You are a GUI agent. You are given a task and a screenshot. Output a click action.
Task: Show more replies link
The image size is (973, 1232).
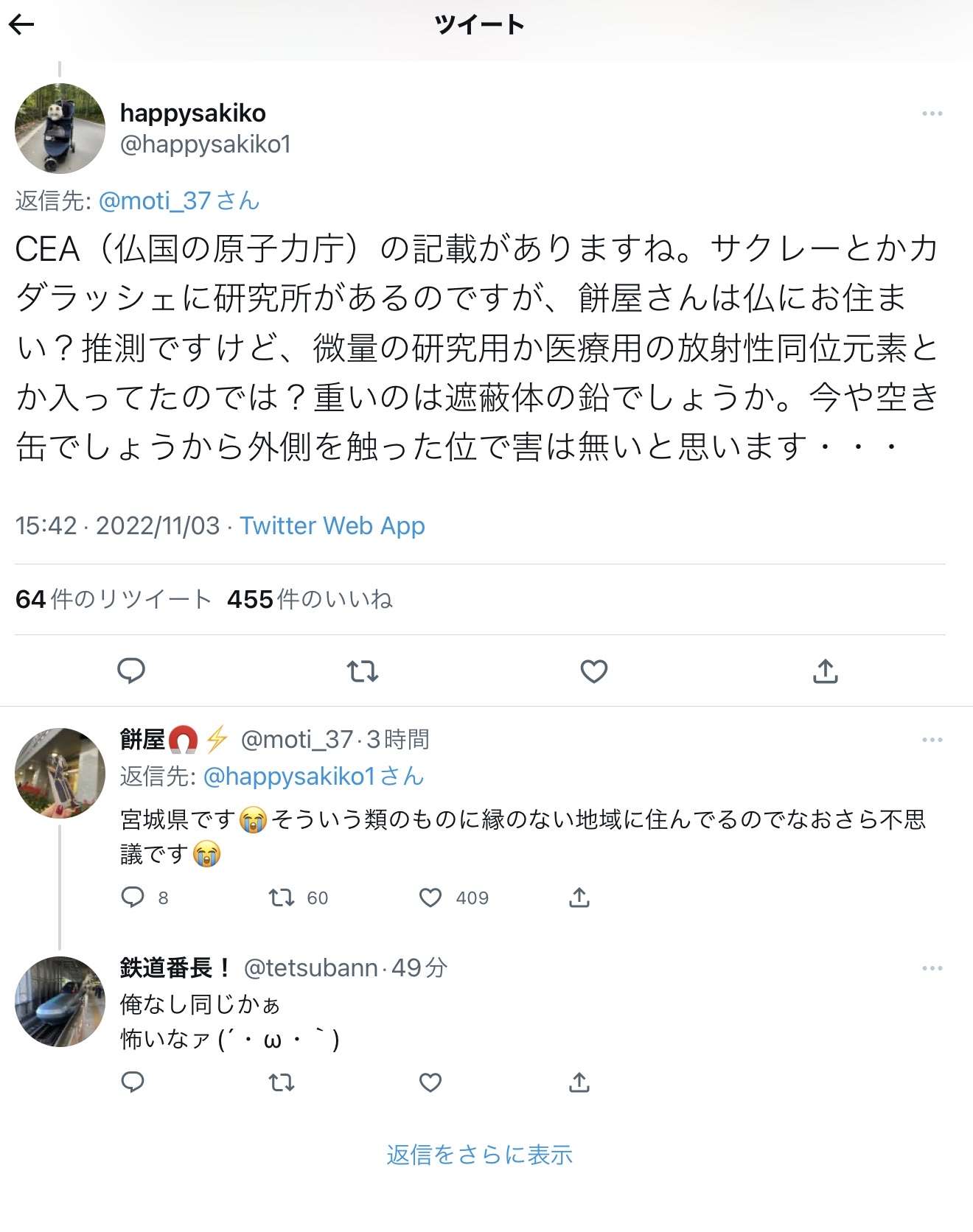[x=479, y=1155]
